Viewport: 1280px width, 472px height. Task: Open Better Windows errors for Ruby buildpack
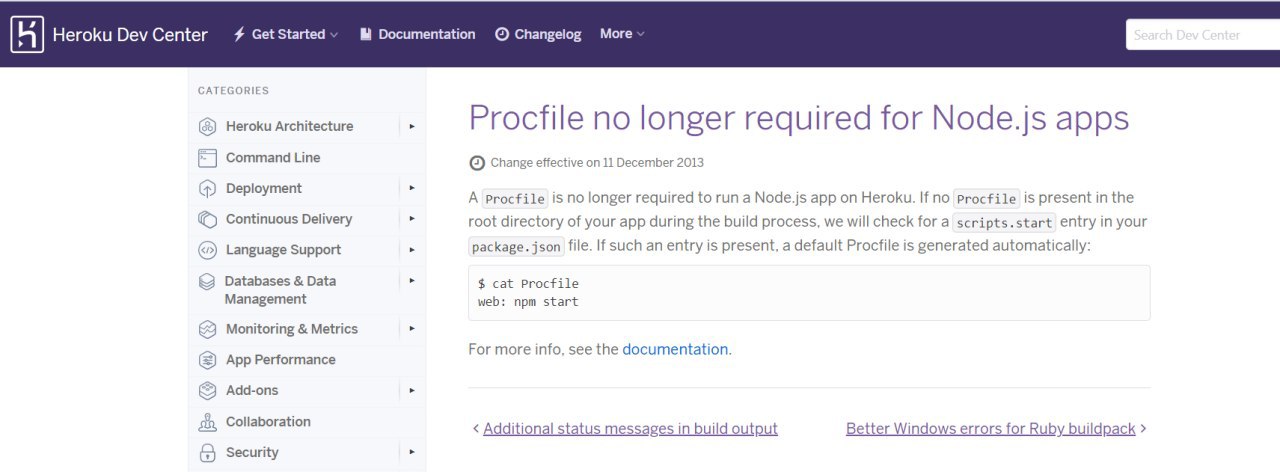click(x=990, y=428)
